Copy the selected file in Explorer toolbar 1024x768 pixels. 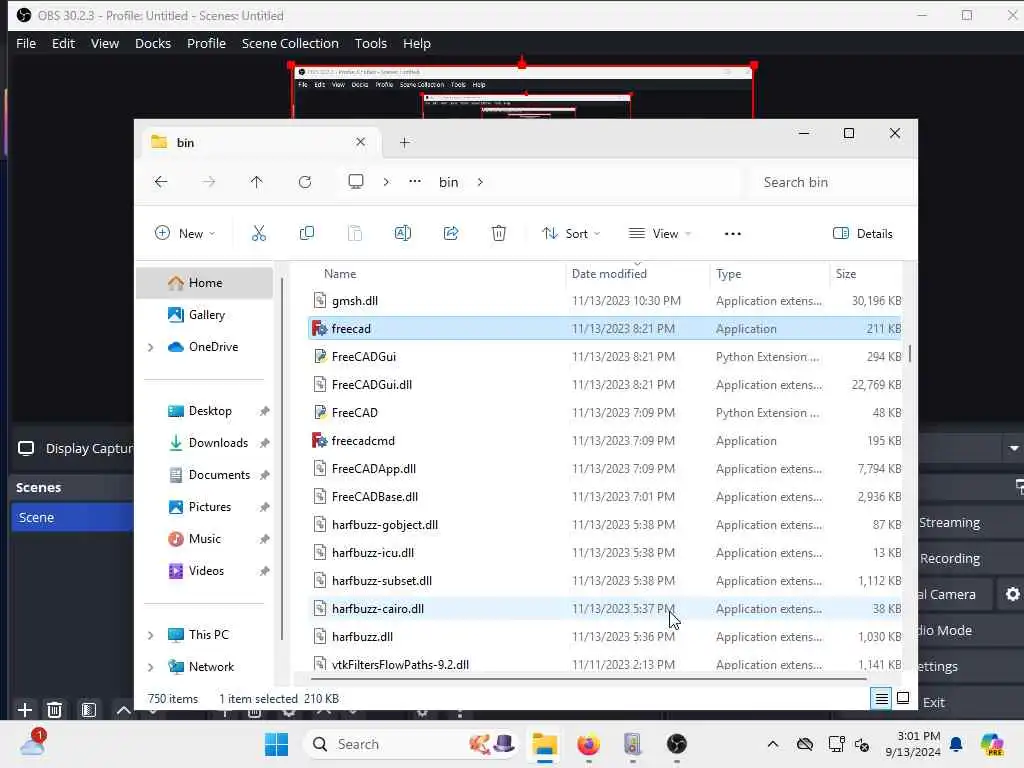306,233
